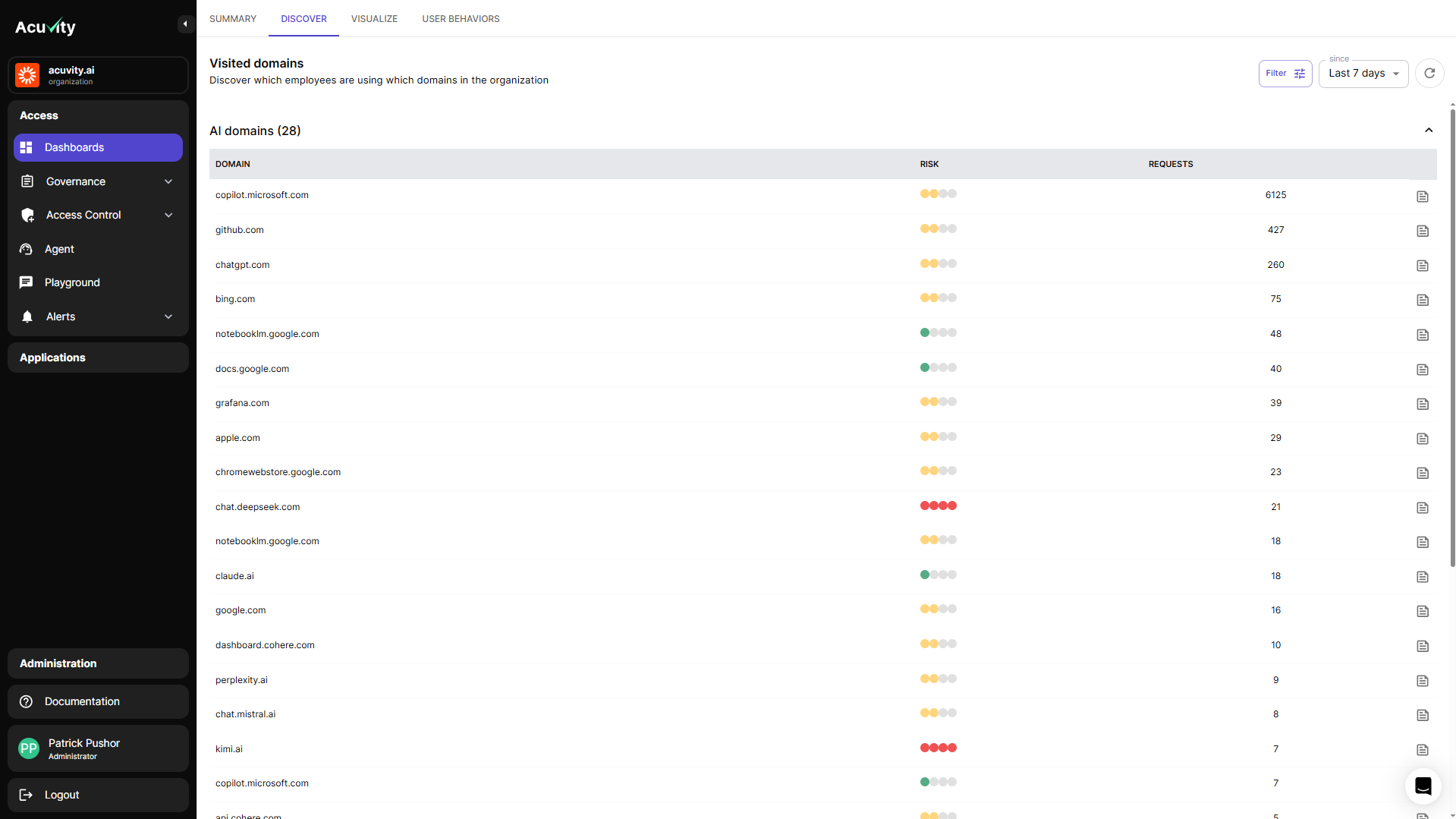Click the red risk dots for chat.deepseek.com
This screenshot has height=819, width=1456.
(x=939, y=506)
